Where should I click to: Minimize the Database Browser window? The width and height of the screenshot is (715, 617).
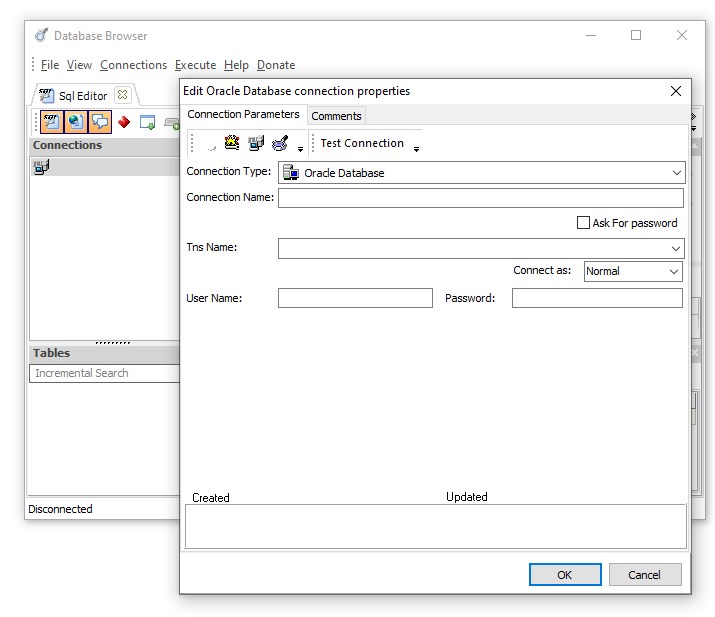(591, 35)
